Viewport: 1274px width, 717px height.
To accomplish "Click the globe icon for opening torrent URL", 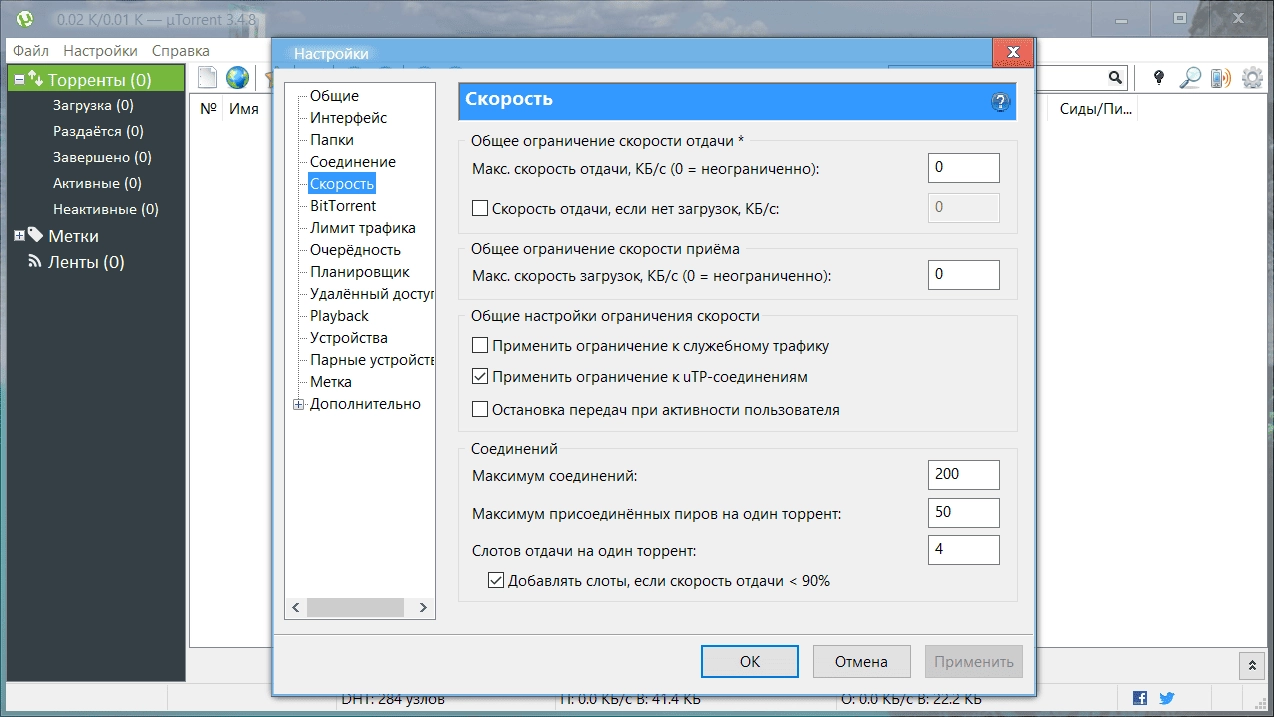I will (237, 76).
